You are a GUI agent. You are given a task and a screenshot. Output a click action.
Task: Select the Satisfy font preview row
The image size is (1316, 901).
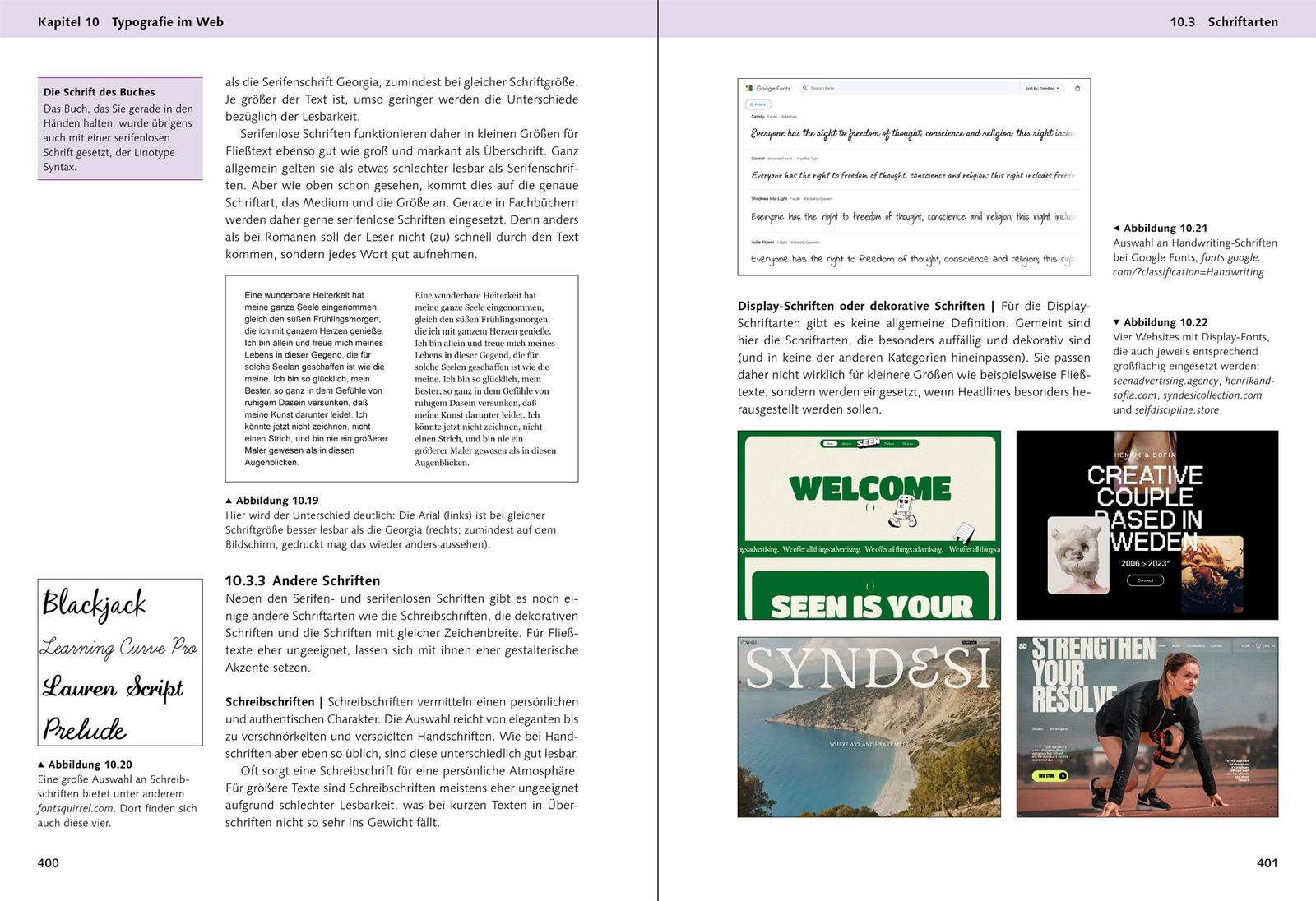tap(913, 128)
